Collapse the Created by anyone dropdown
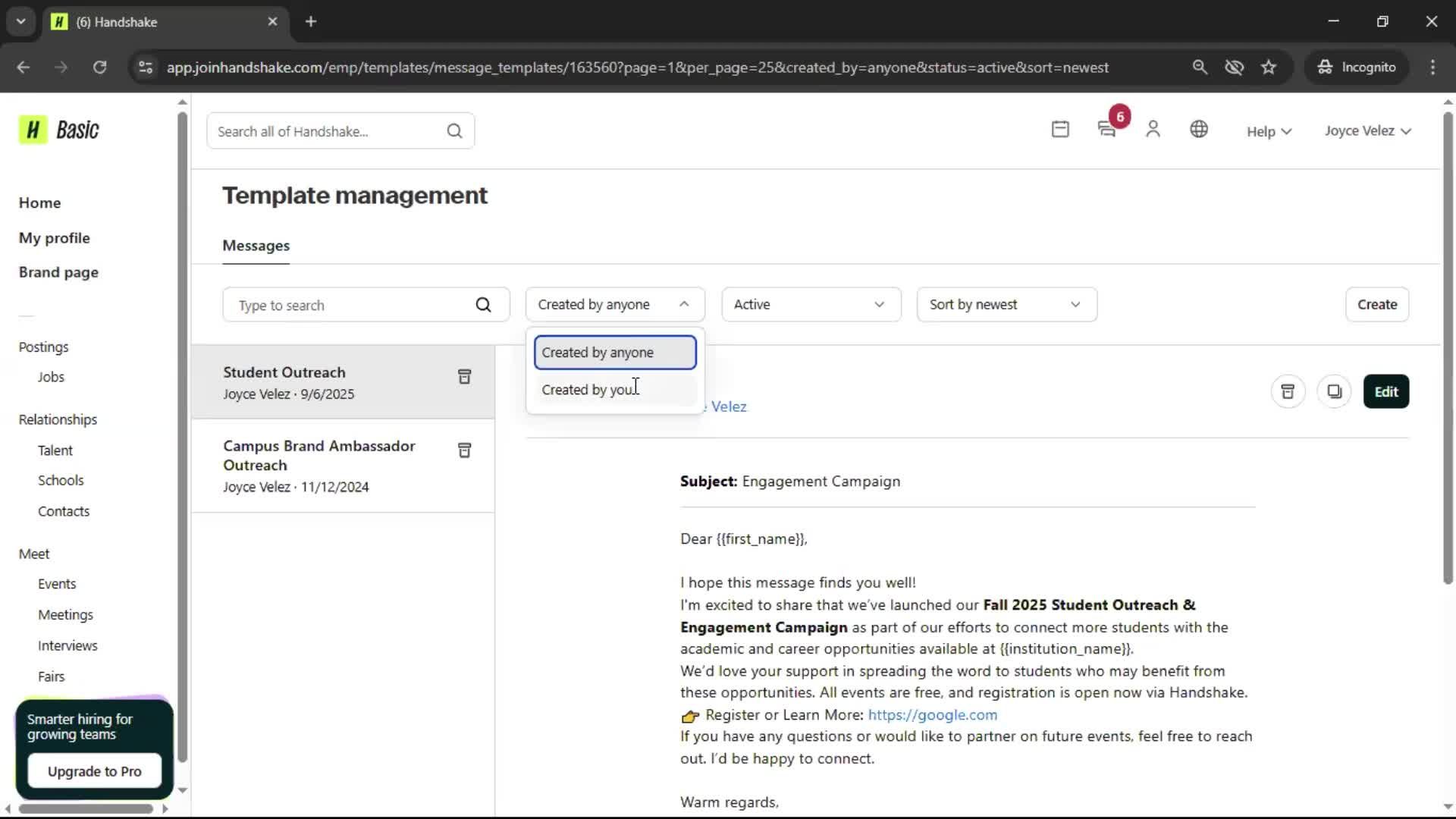 point(615,305)
